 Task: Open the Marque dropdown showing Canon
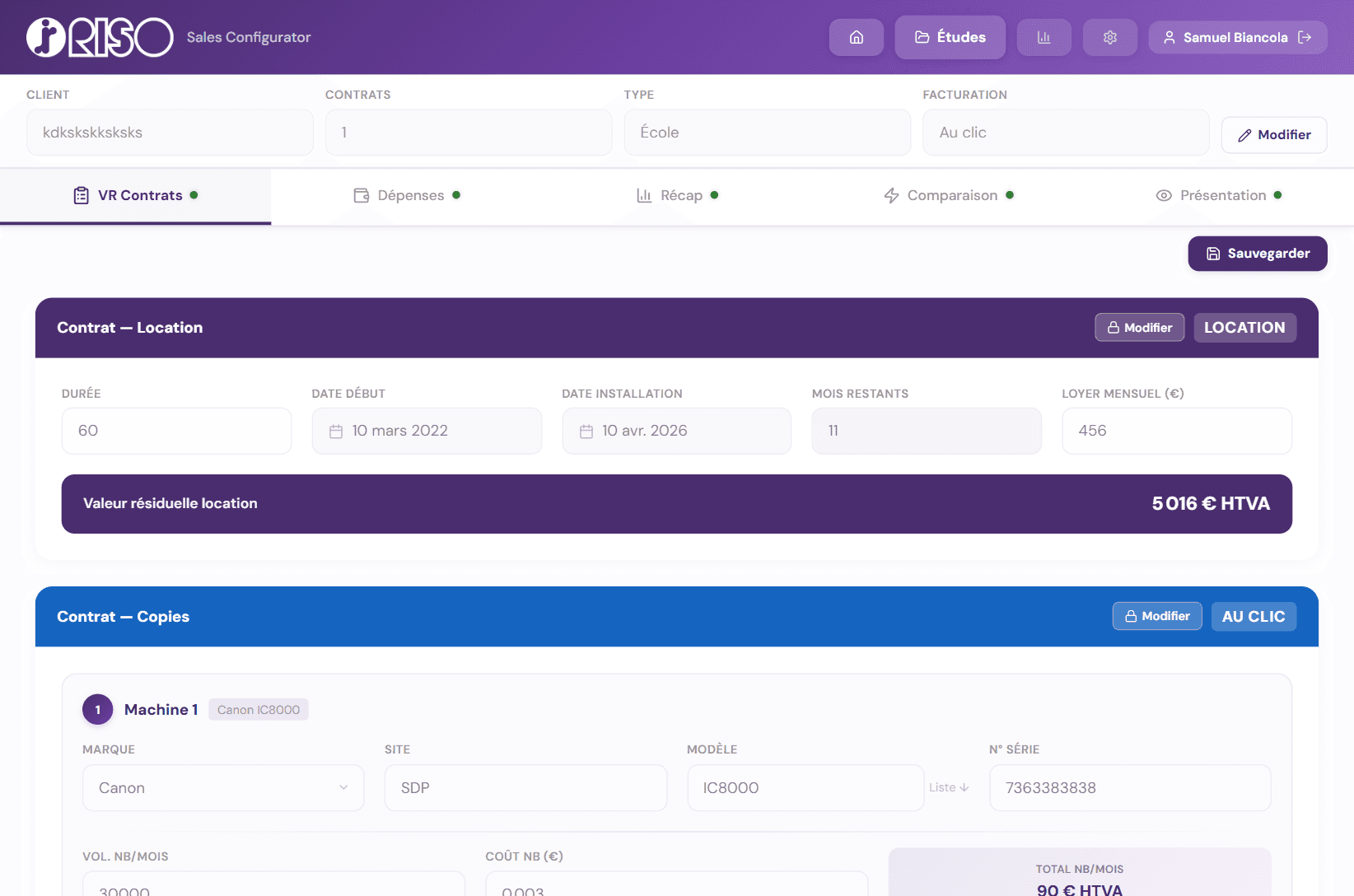(222, 787)
